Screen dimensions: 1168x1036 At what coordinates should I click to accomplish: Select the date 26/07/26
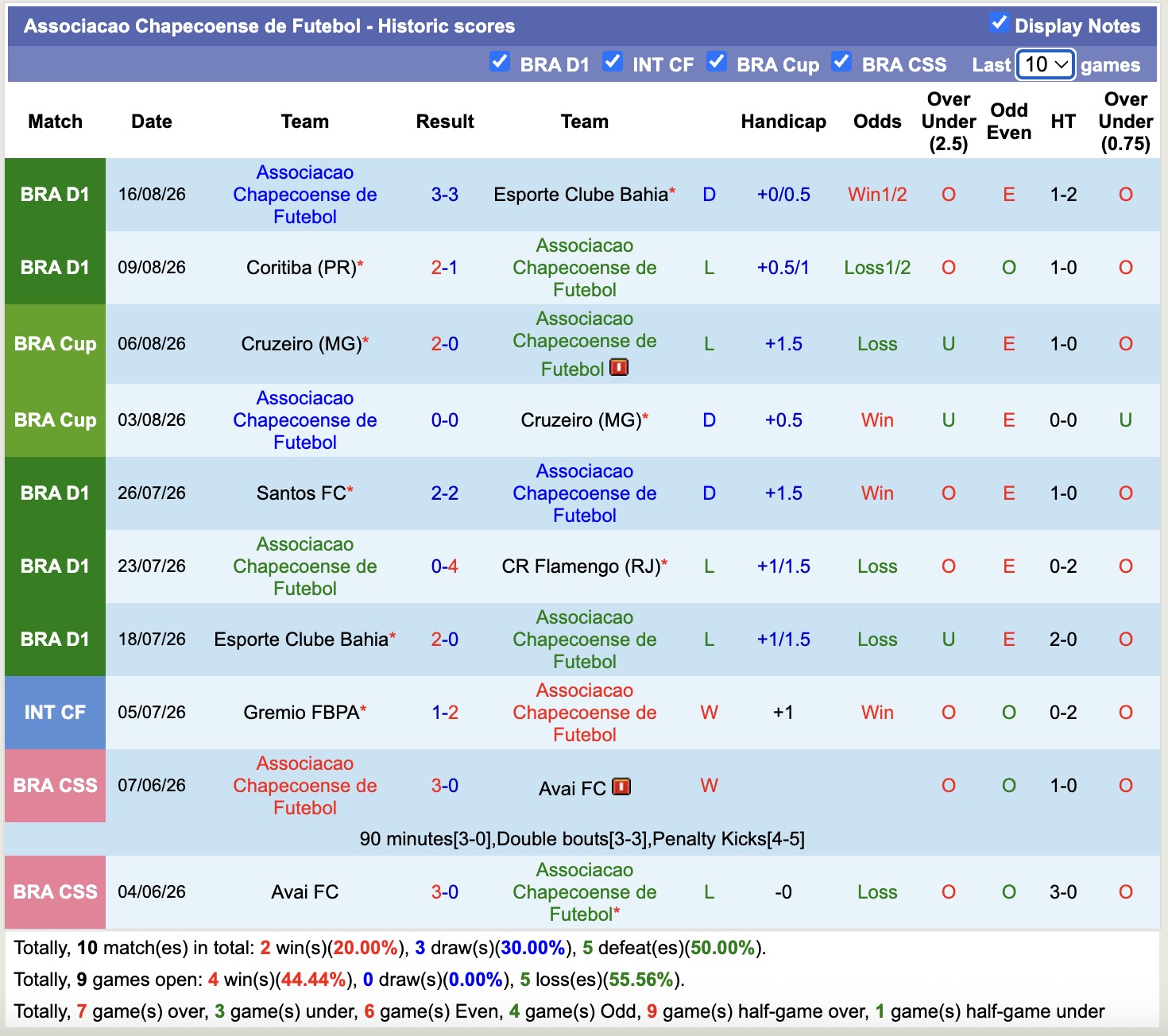tap(152, 493)
